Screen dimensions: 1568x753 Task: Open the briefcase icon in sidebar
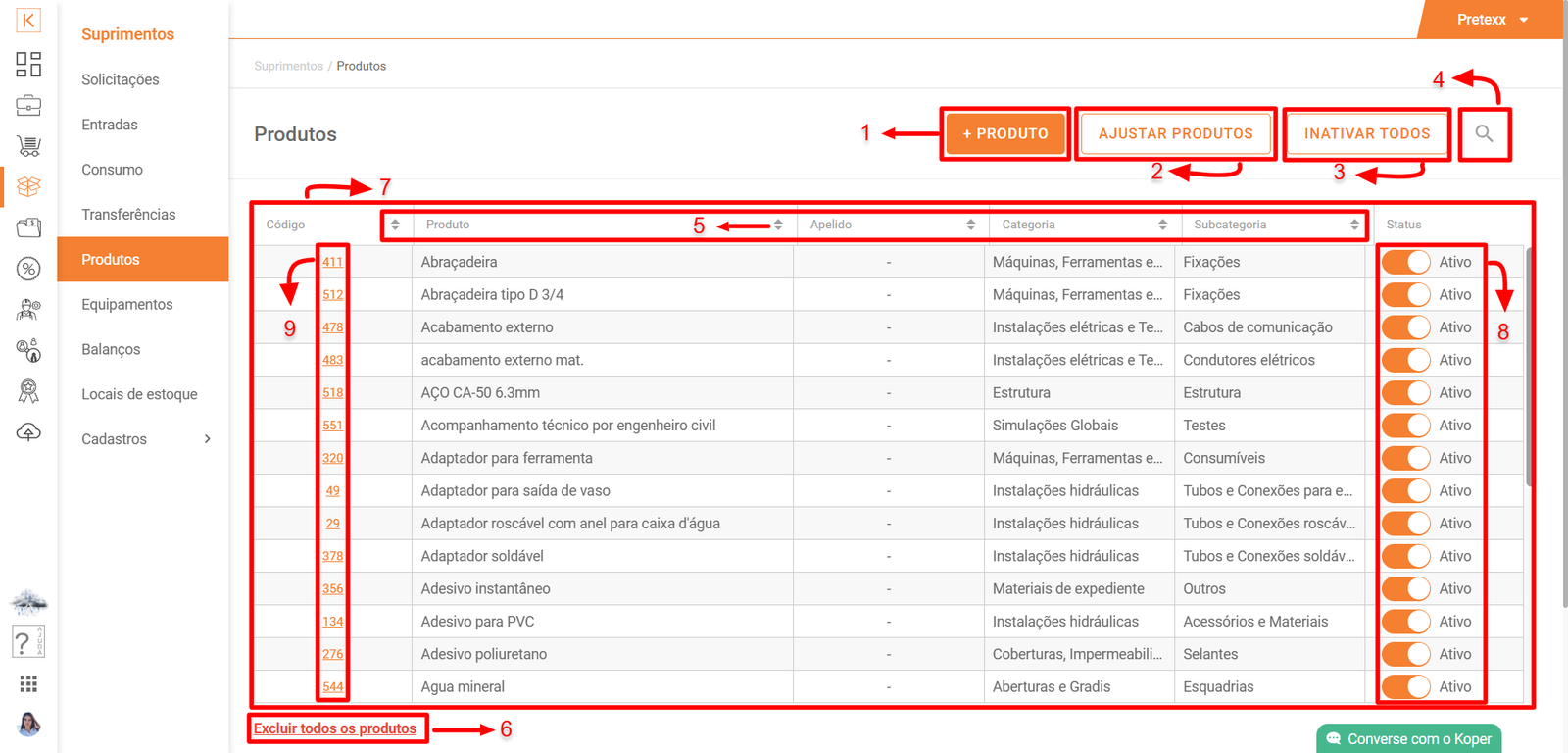coord(28,105)
